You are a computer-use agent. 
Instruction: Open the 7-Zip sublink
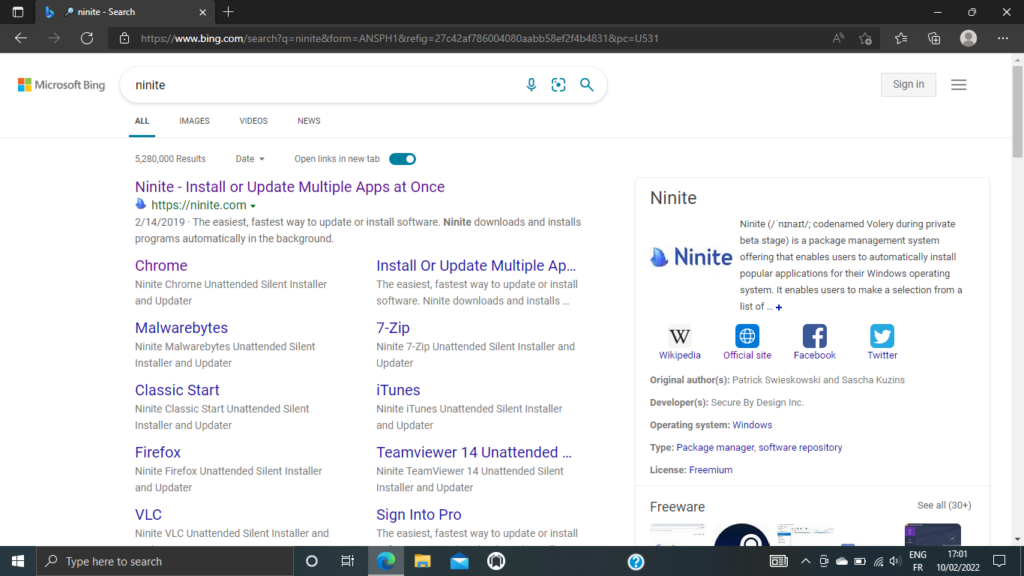[392, 328]
